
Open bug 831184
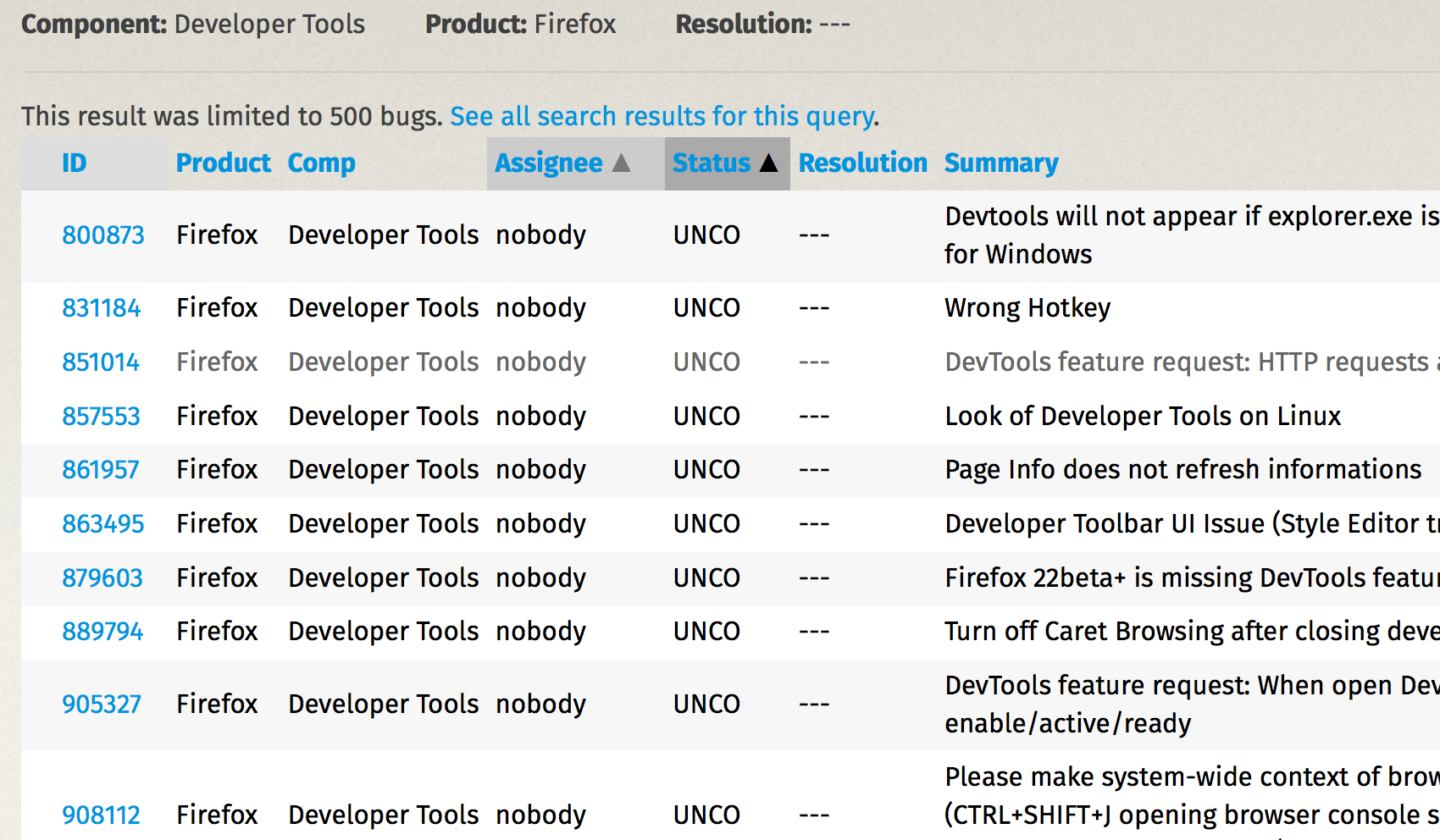point(102,308)
